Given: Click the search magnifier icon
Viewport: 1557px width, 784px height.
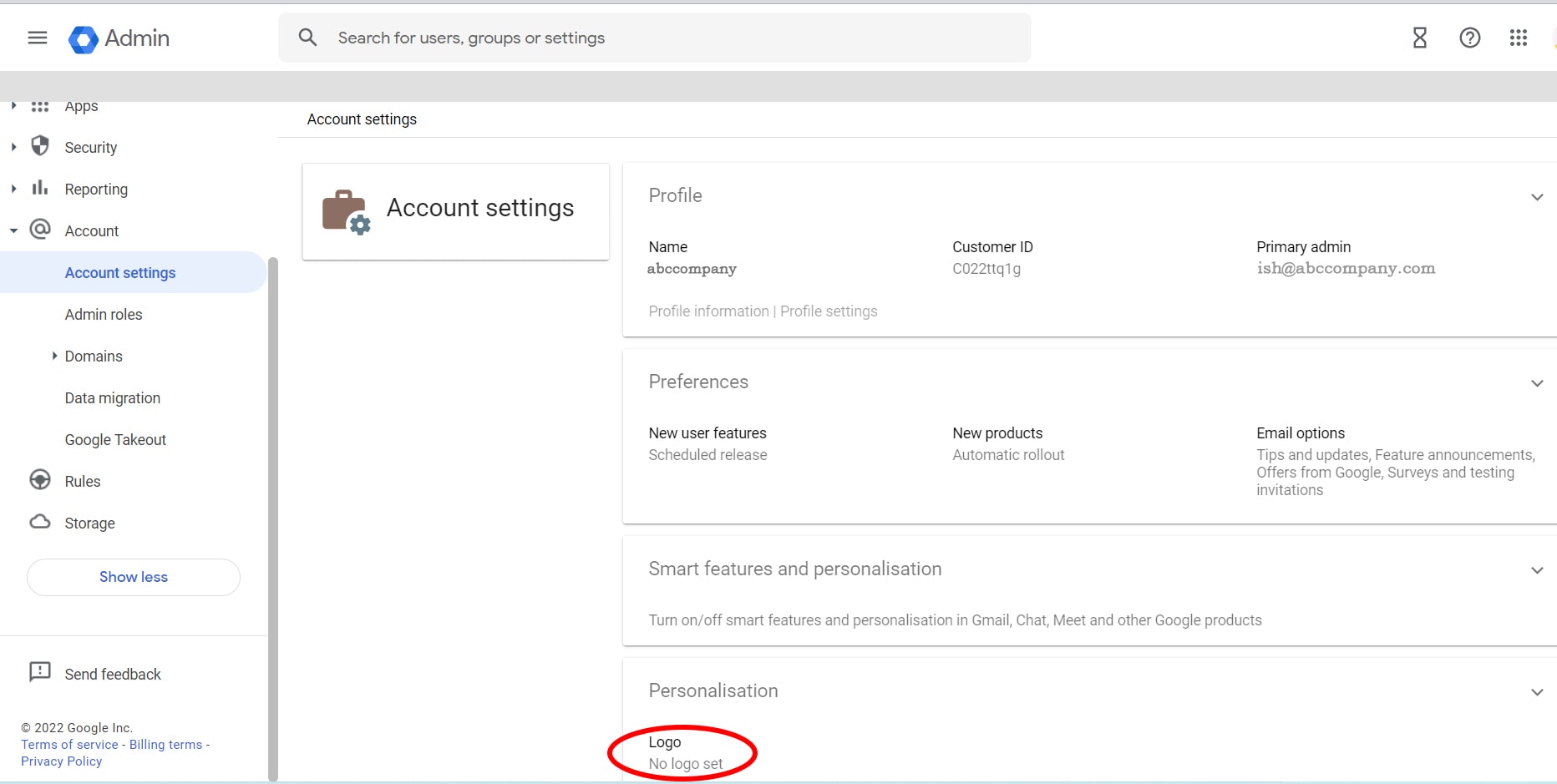Looking at the screenshot, I should pyautogui.click(x=307, y=38).
